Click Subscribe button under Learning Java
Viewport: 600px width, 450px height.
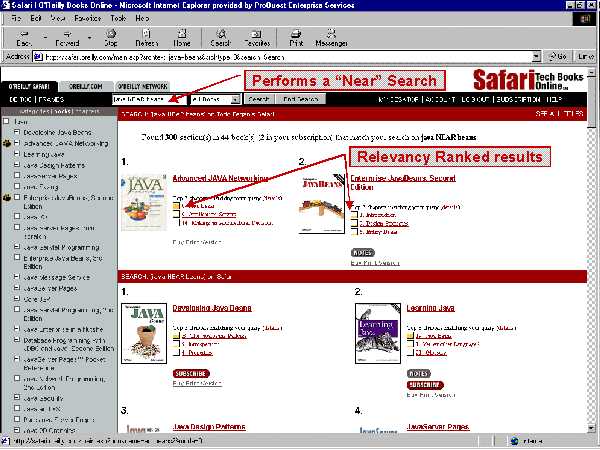coord(425,385)
